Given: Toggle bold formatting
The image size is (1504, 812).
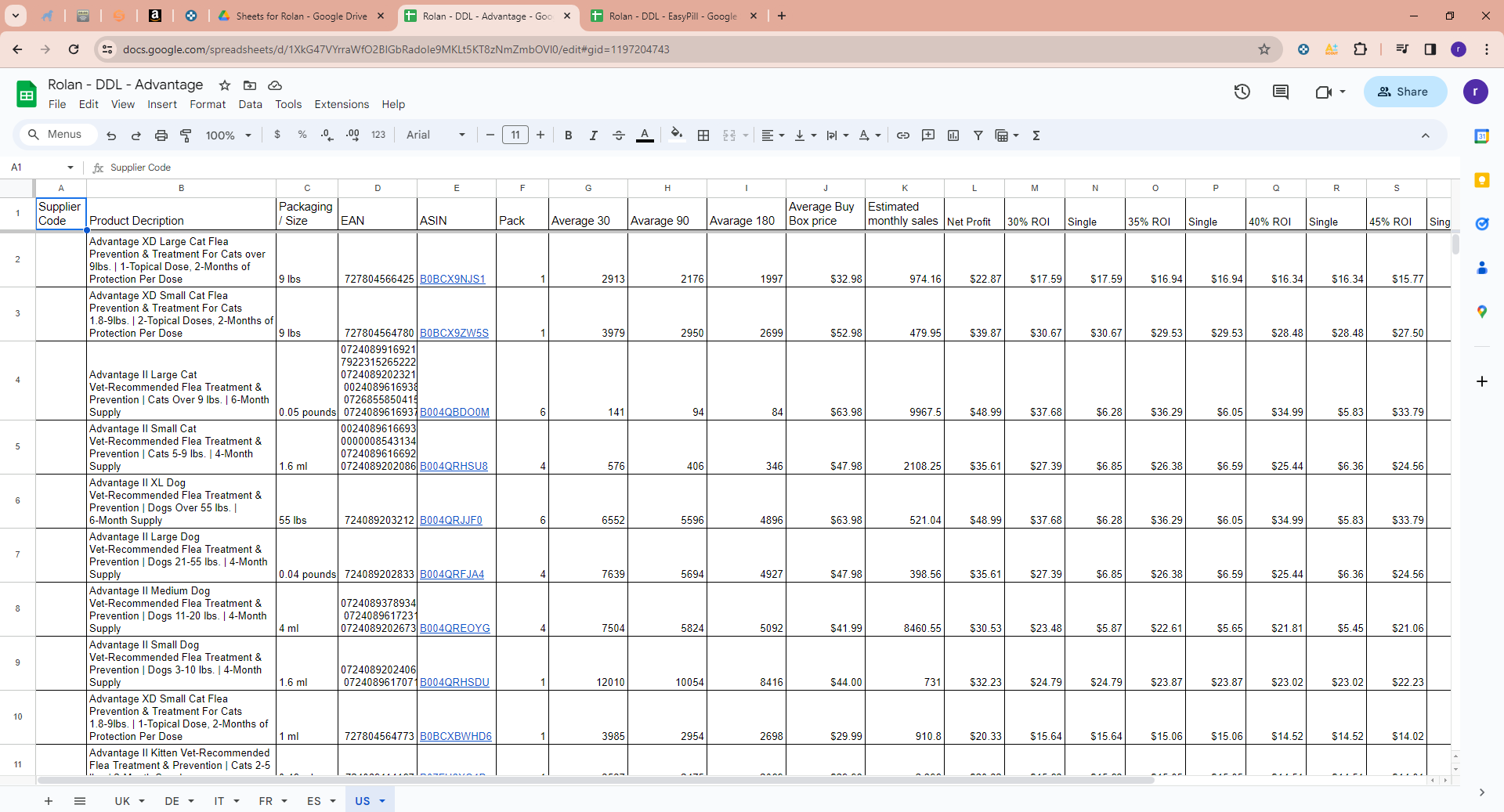Looking at the screenshot, I should (x=569, y=135).
